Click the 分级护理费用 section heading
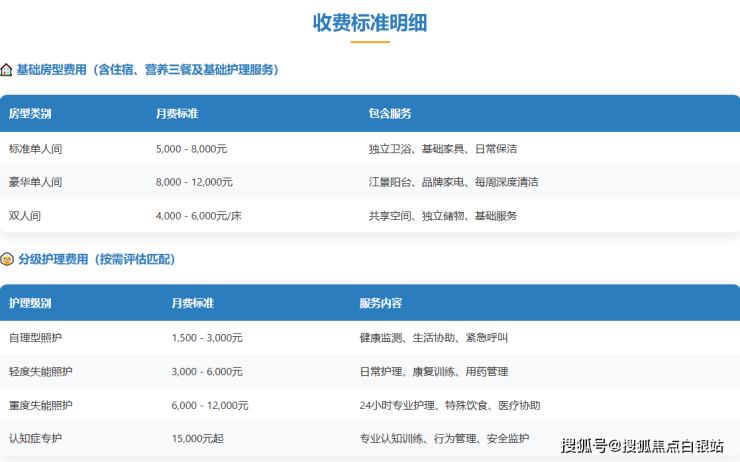 97,259
